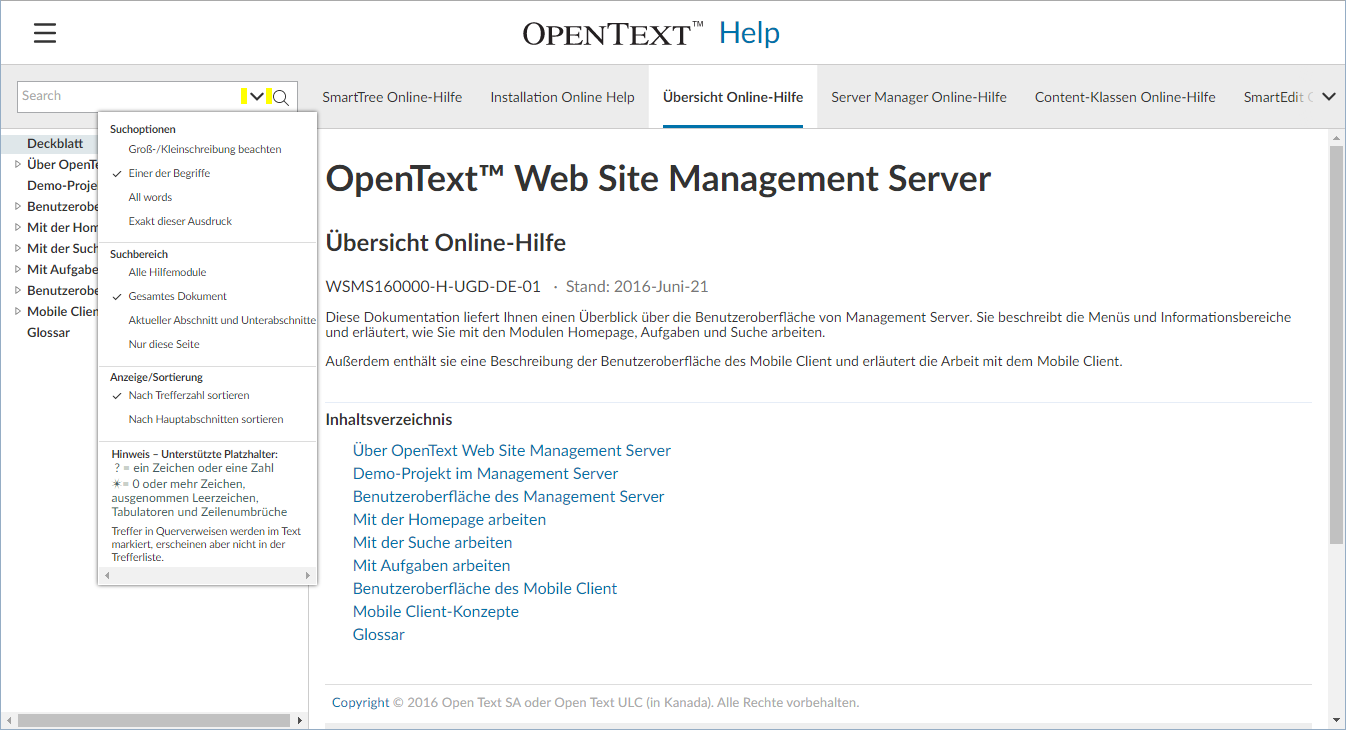Screen dimensions: 1346x730
Task: Click Mit der Homepage arbeiten link
Action: pyautogui.click(x=449, y=519)
